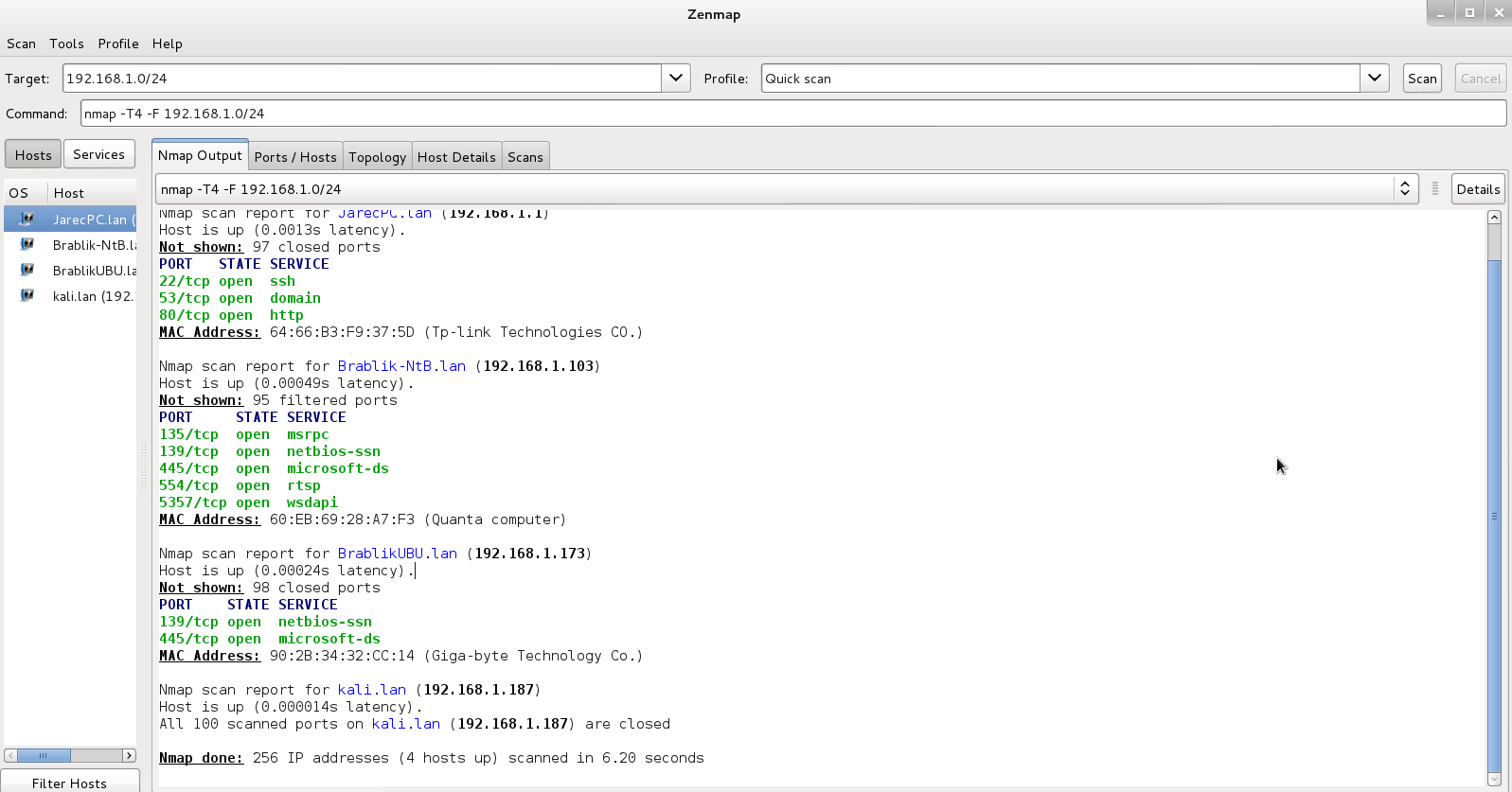
Task: Switch to the Ports / Hosts tab
Action: click(295, 157)
